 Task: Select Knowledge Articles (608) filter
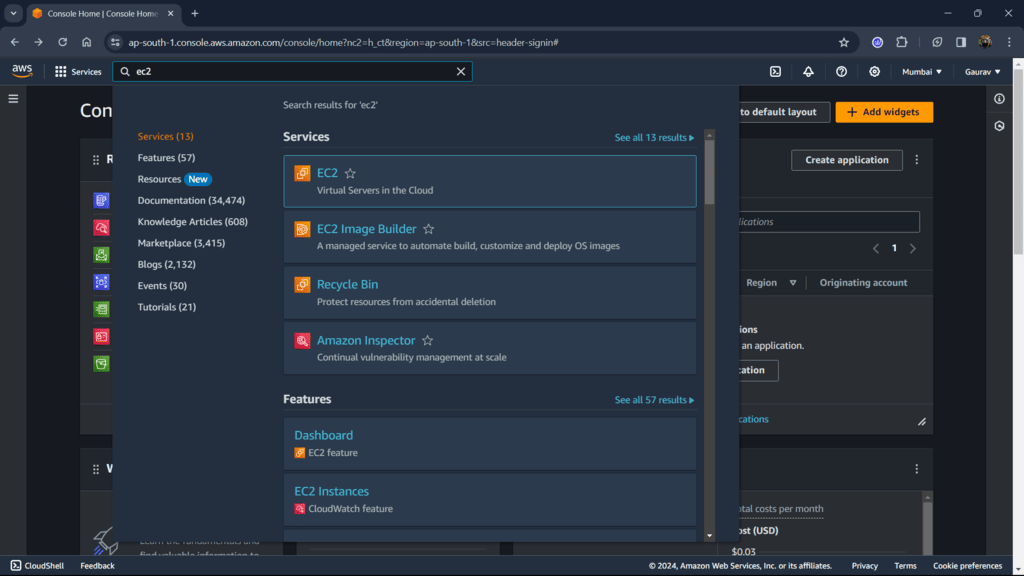pyautogui.click(x=193, y=222)
